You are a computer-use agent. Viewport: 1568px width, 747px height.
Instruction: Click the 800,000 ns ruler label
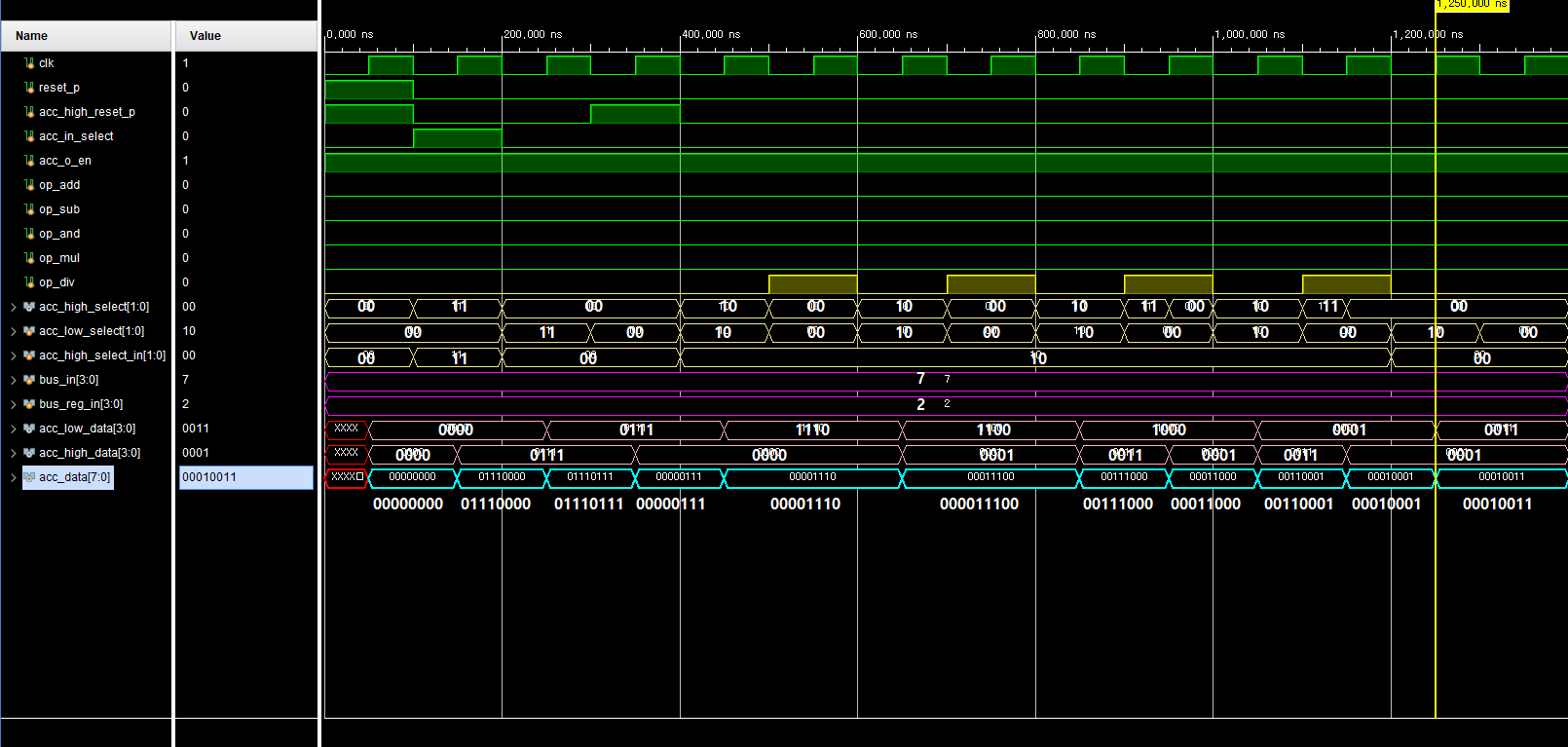click(1066, 34)
